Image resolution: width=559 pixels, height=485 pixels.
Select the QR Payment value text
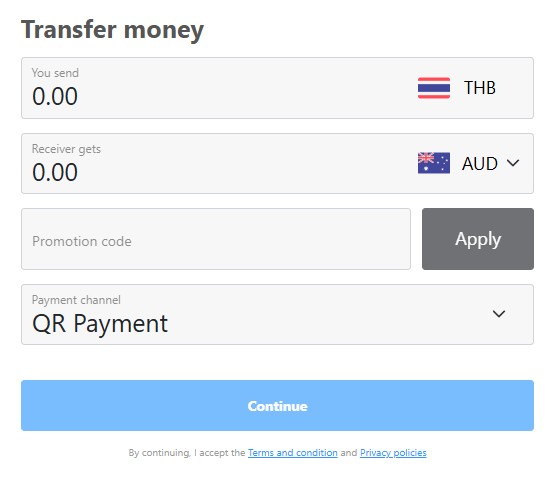(100, 324)
